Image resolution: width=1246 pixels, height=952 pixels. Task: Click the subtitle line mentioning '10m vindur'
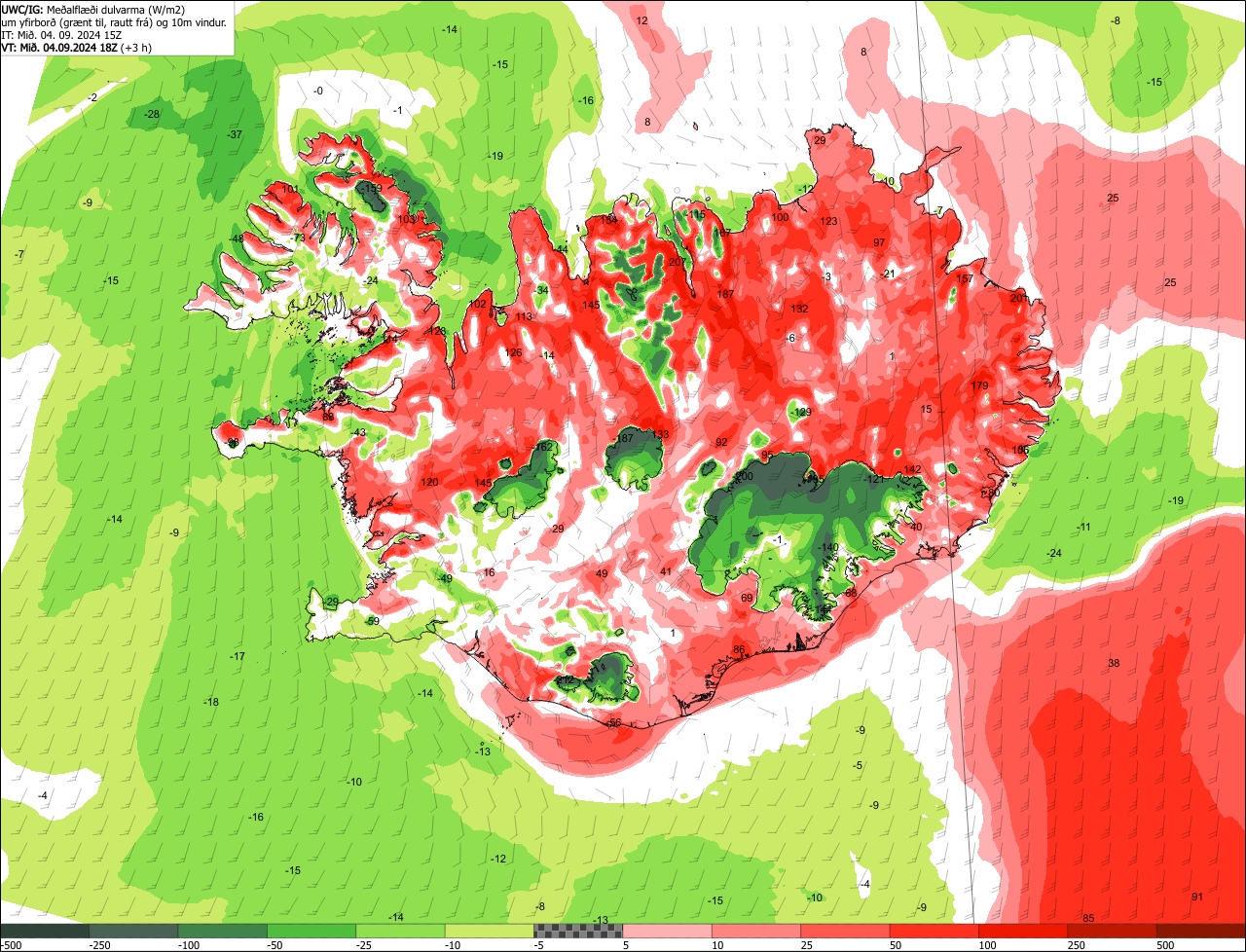tap(113, 21)
